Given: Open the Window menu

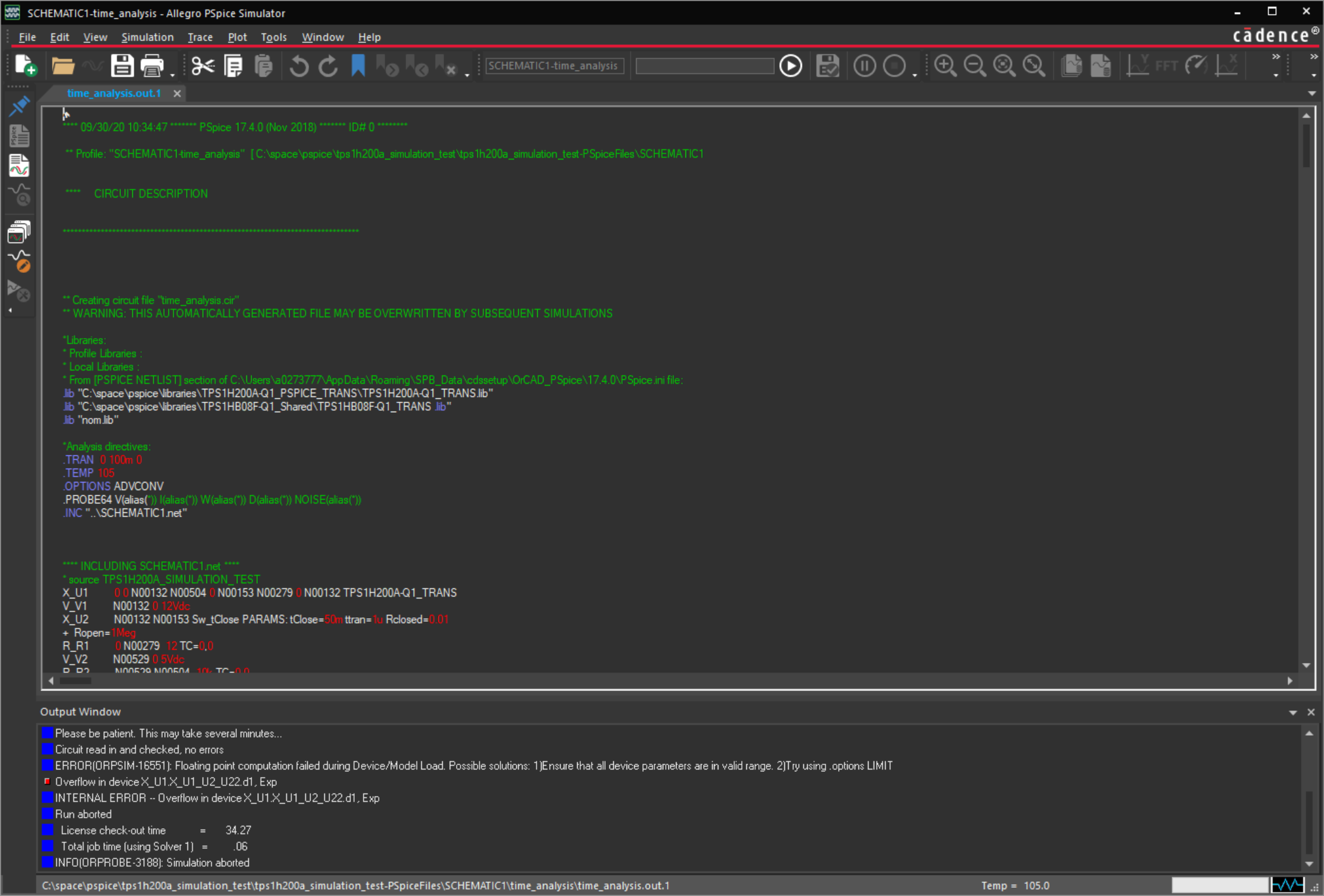Looking at the screenshot, I should coord(322,37).
